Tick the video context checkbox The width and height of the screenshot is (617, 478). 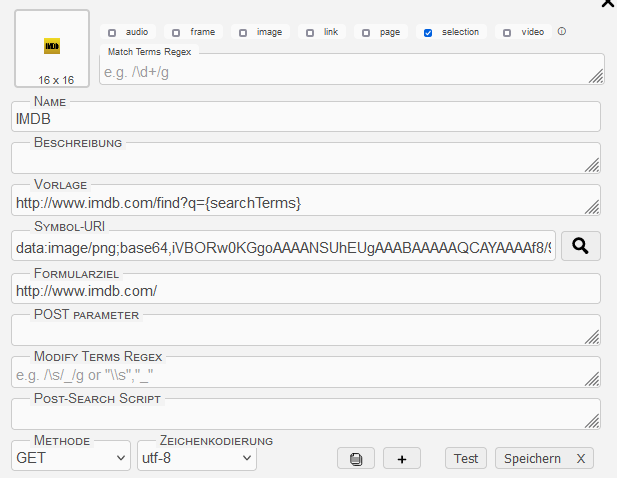point(507,33)
